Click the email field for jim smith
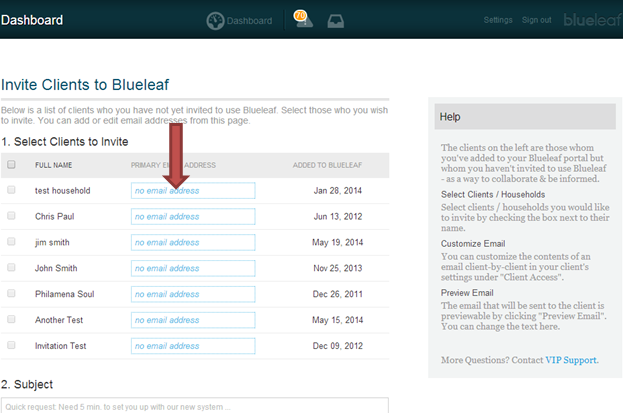This screenshot has height=414, width=623. pos(193,242)
